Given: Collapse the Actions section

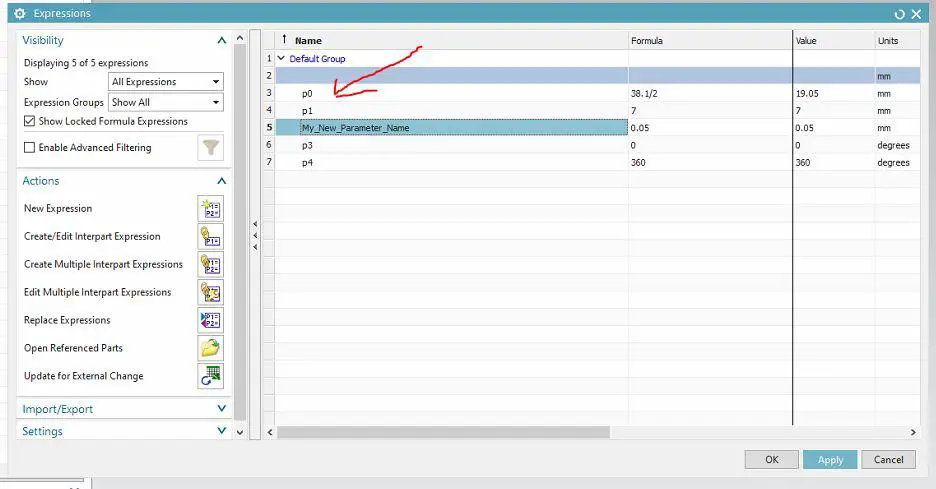Looking at the screenshot, I should pyautogui.click(x=221, y=181).
